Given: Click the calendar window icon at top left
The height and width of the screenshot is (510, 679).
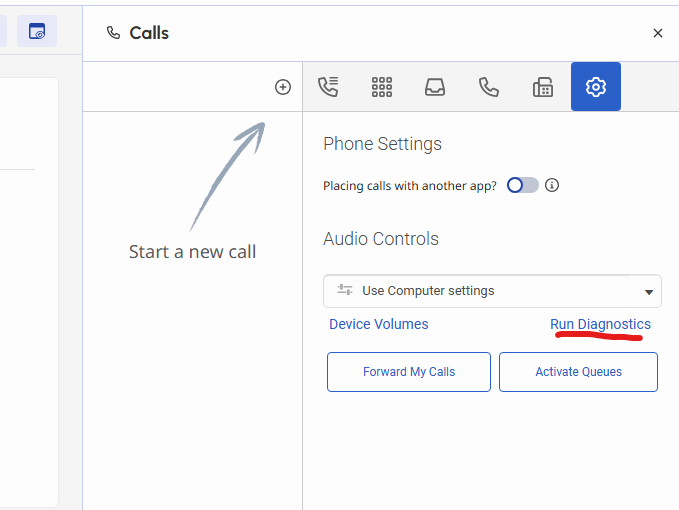Looking at the screenshot, I should click(x=37, y=31).
